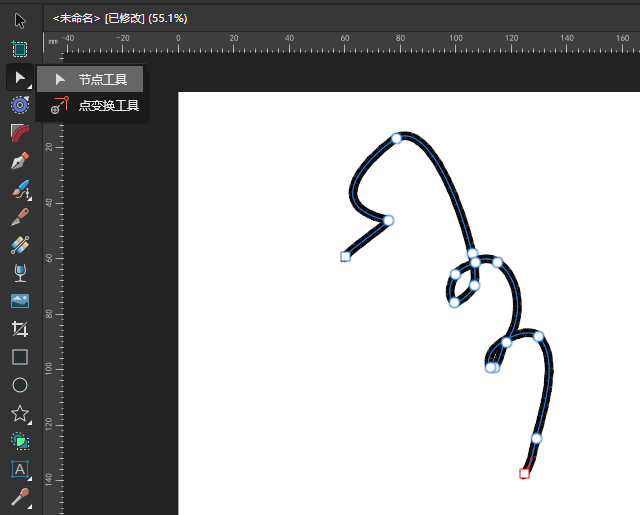Click the mm ruler origin box
The image size is (640, 515).
53,42
